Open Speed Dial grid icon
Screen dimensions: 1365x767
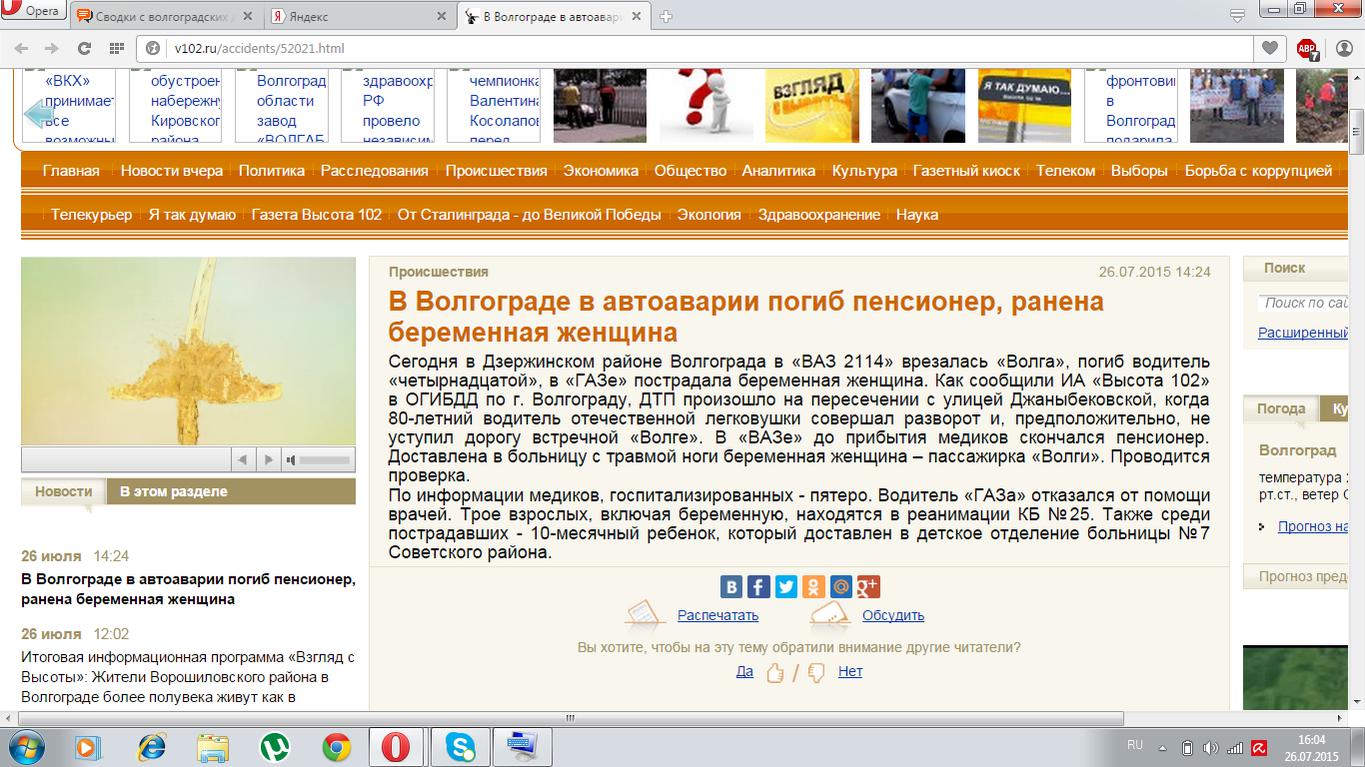pyautogui.click(x=116, y=48)
